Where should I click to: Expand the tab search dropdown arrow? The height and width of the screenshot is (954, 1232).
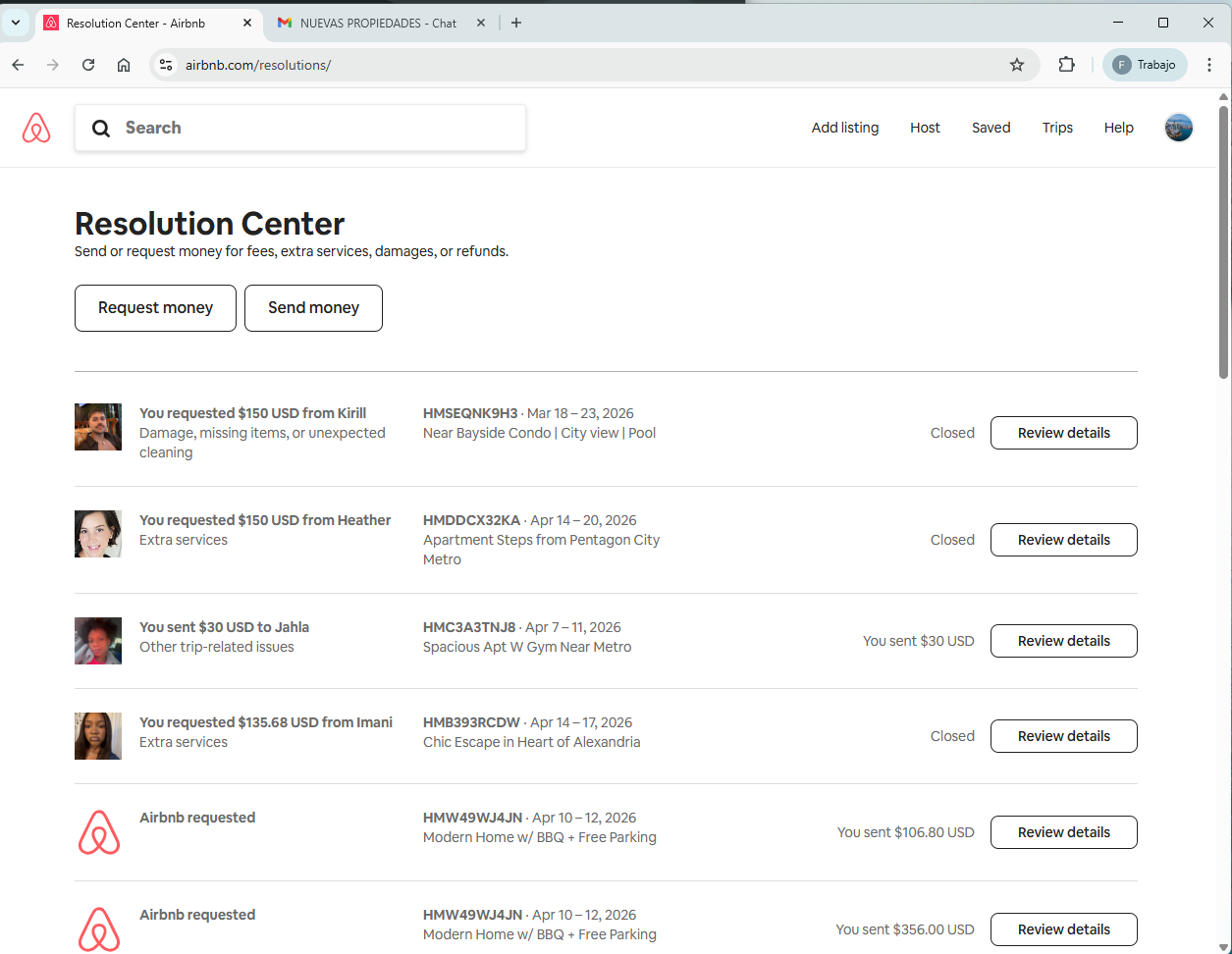coord(16,23)
